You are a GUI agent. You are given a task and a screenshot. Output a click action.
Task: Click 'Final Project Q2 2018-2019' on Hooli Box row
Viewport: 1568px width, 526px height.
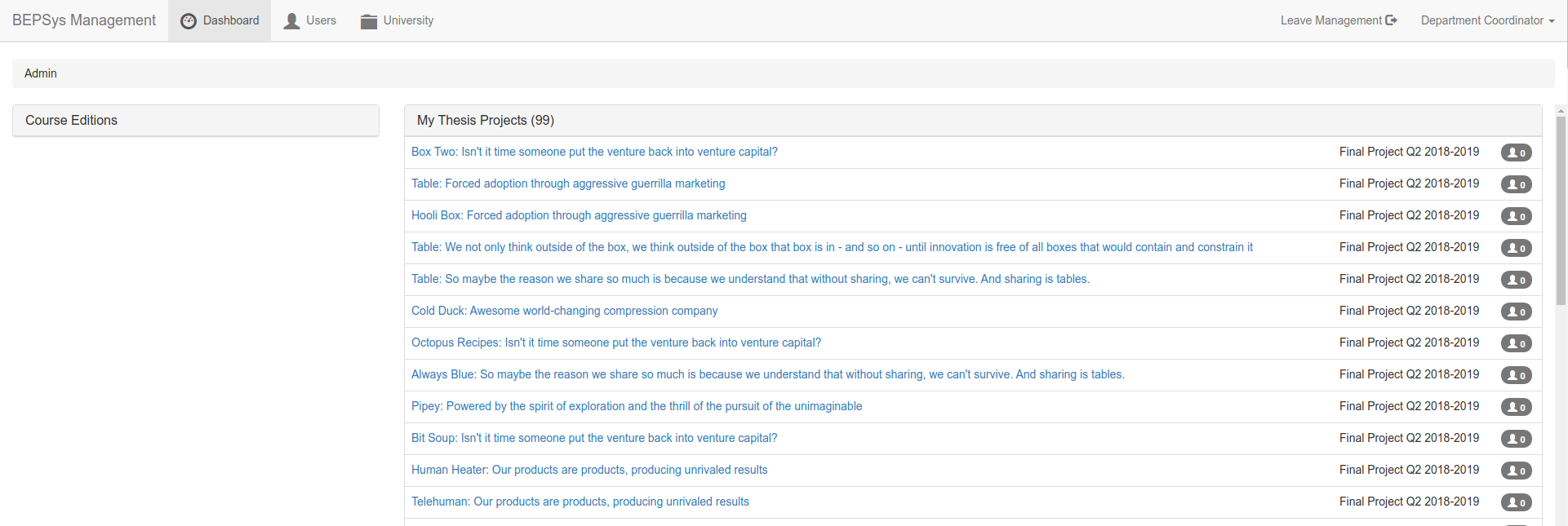pyautogui.click(x=1409, y=215)
